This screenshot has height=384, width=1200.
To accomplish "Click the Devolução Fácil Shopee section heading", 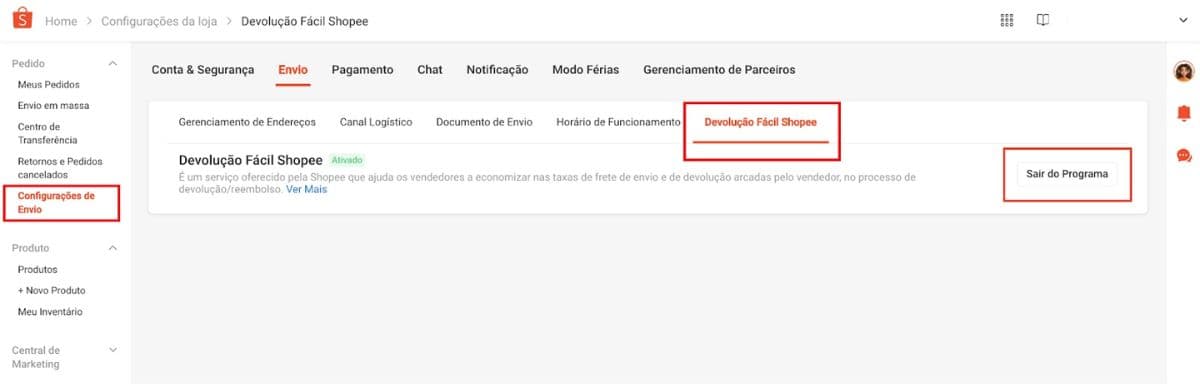I will pos(250,160).
